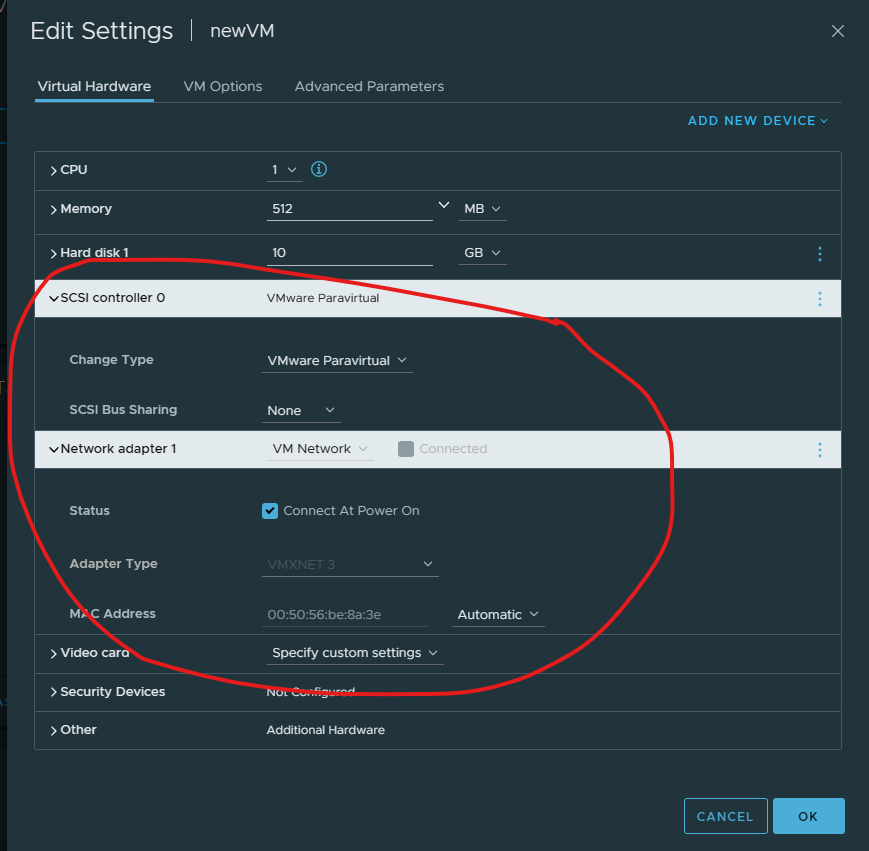Click the CPU info icon
869x851 pixels.
pyautogui.click(x=319, y=169)
